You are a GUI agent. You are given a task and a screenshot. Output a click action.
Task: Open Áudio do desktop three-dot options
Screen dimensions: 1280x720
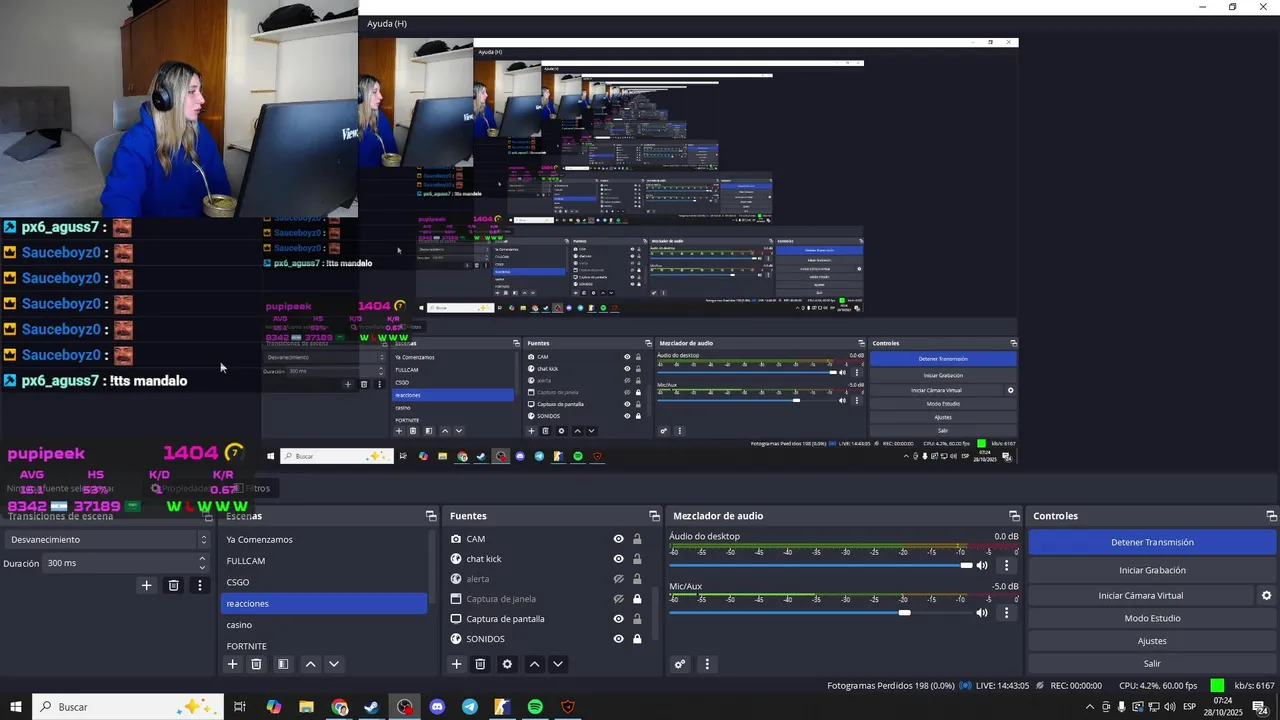pyautogui.click(x=1007, y=565)
